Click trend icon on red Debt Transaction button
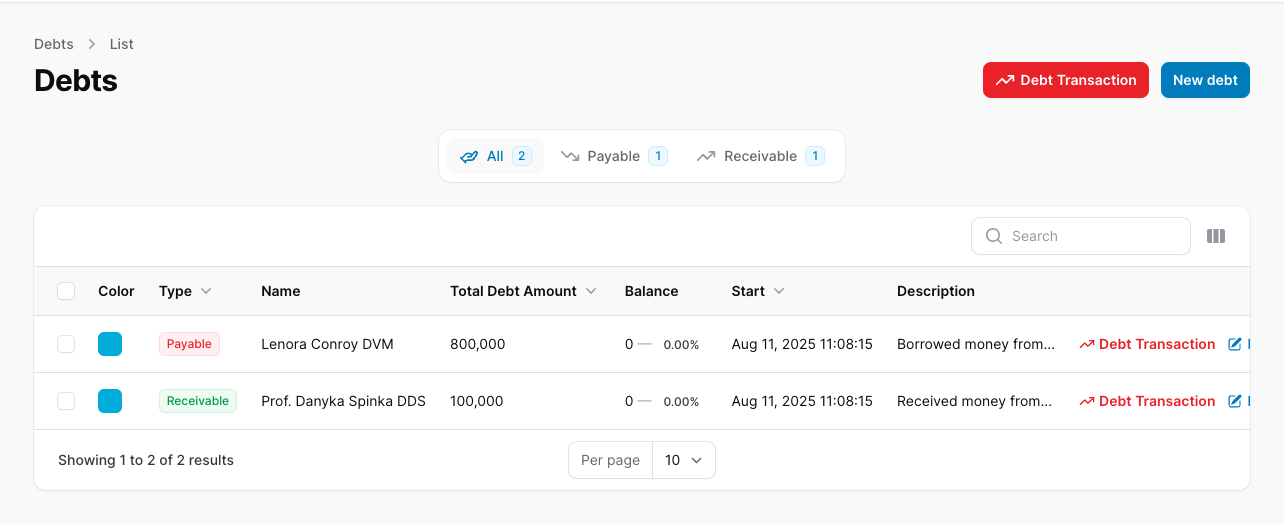Viewport: 1284px width, 524px height. pyautogui.click(x=1004, y=80)
